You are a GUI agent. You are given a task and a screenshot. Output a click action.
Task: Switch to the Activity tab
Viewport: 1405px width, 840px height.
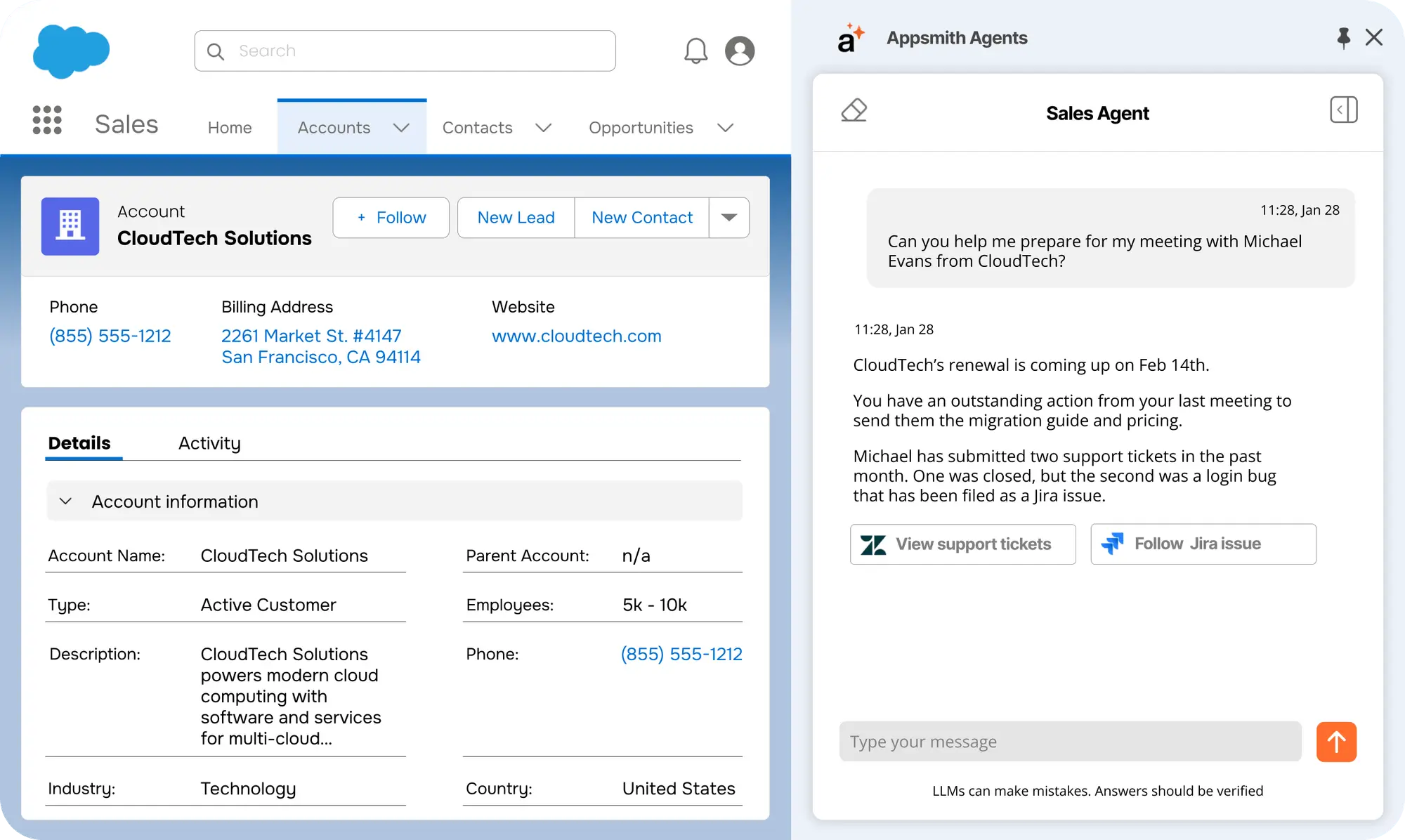(209, 443)
